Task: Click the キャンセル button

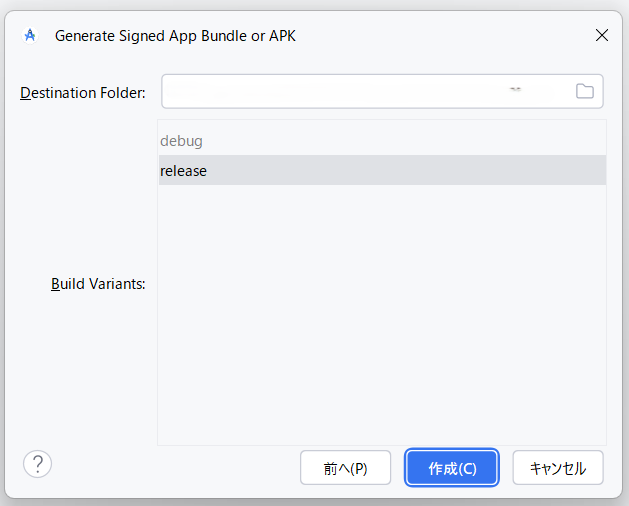Action: coord(557,468)
